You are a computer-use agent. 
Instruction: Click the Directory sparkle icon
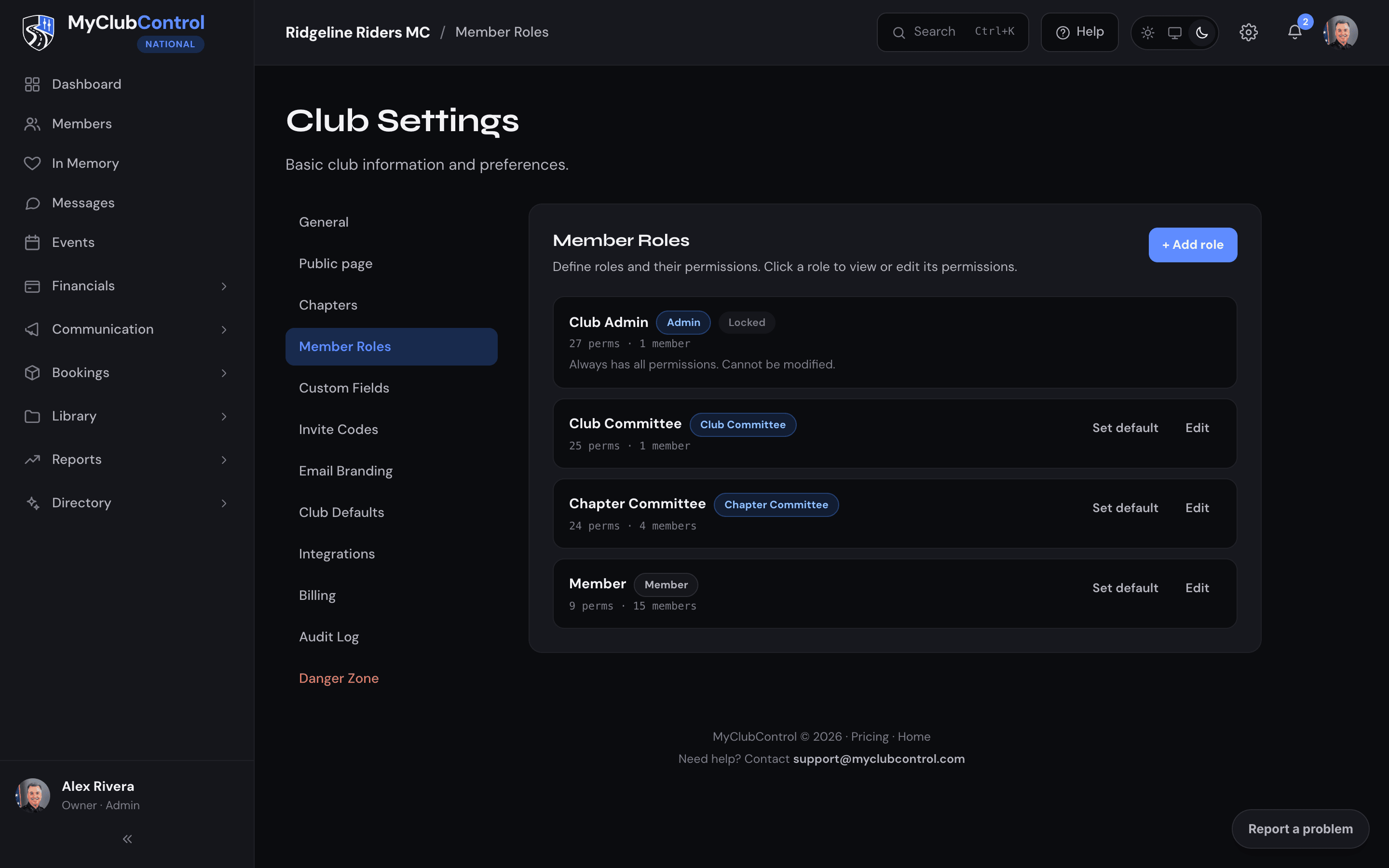point(32,503)
